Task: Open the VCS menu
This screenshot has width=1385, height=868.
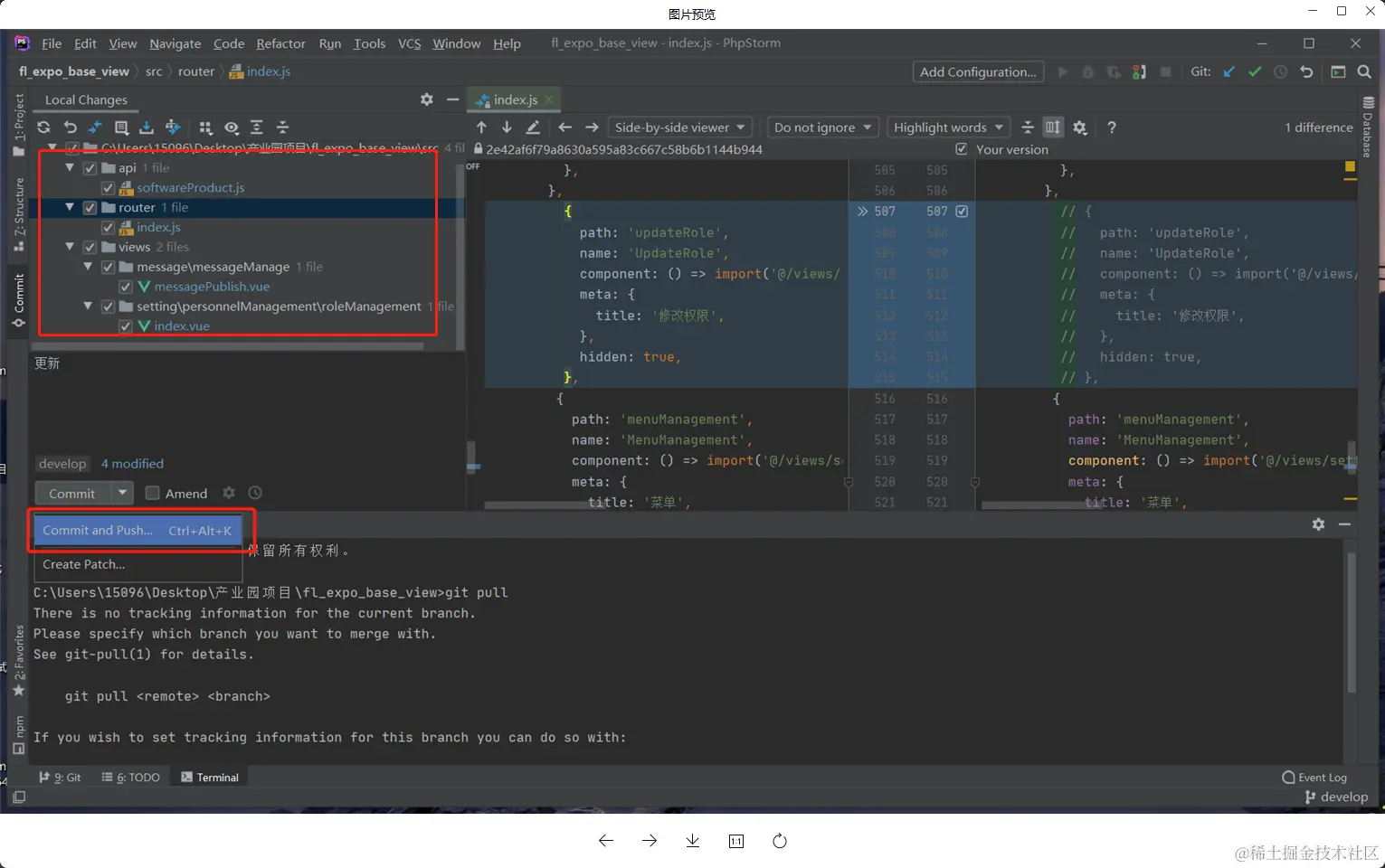Action: [x=410, y=43]
